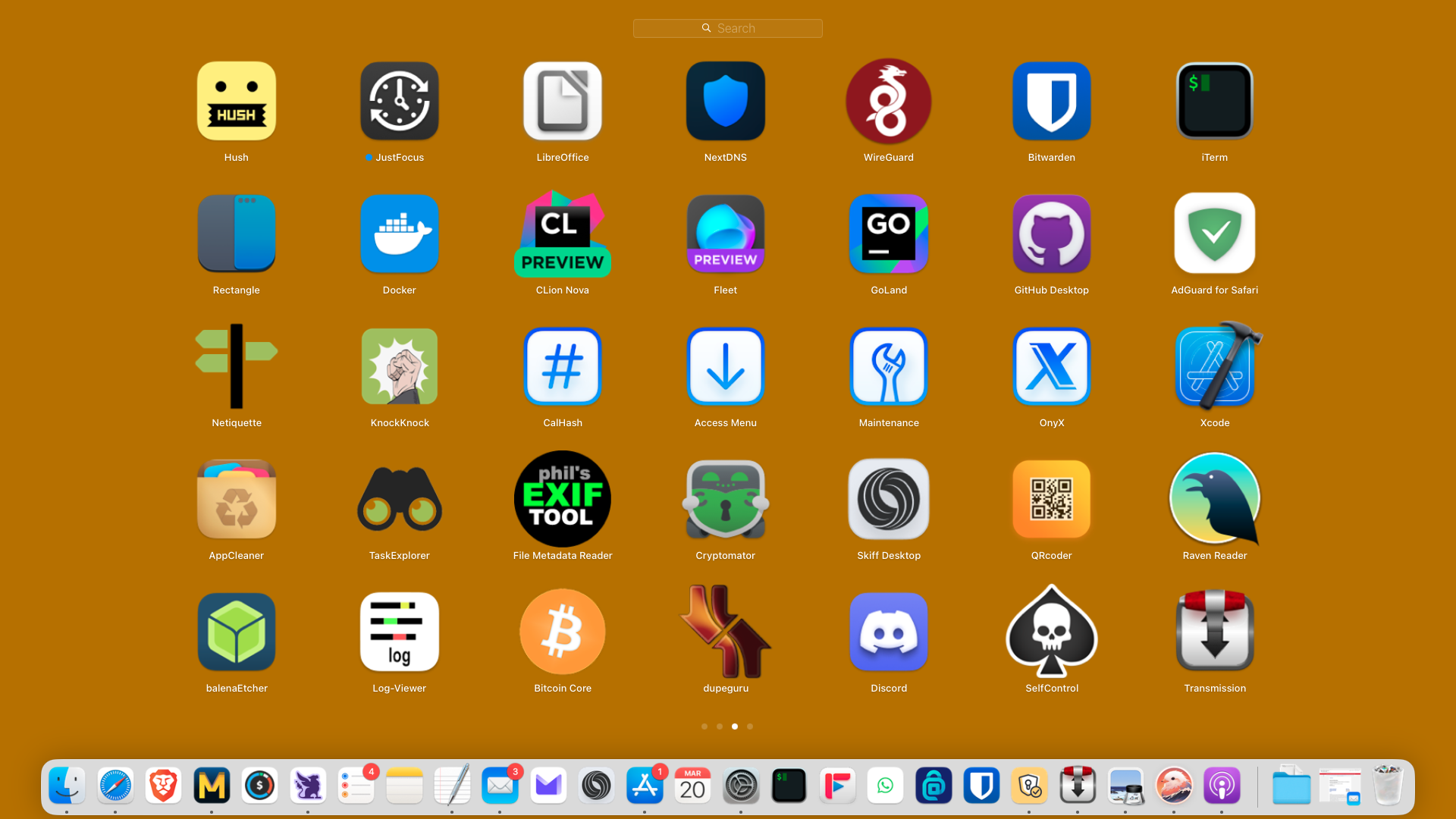Open Finder from the Dock
This screenshot has height=819, width=1456.
tap(67, 786)
